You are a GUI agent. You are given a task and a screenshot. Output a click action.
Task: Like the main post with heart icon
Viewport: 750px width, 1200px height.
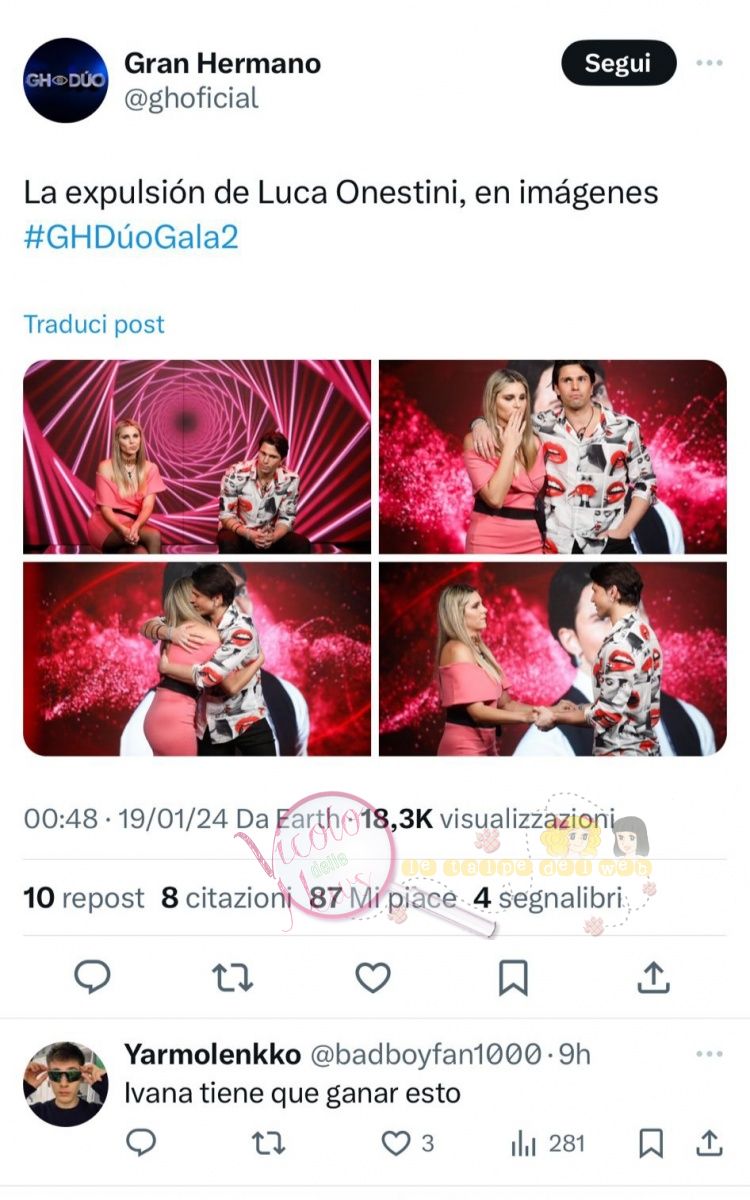pos(373,977)
